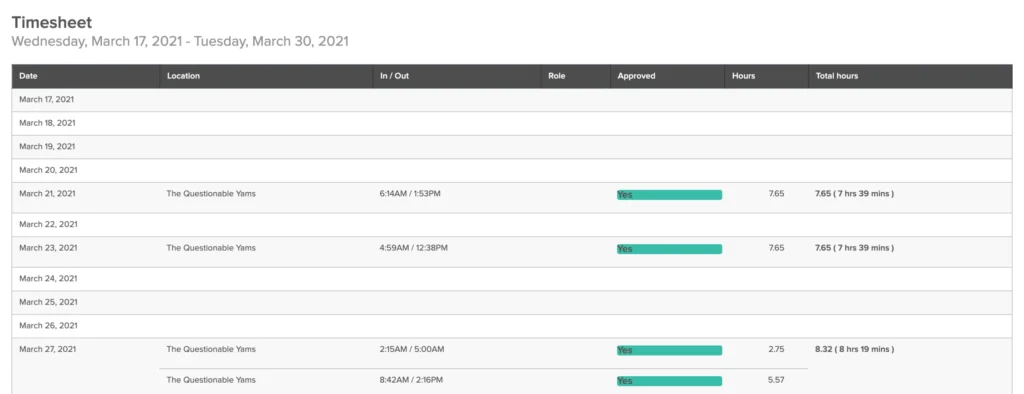1024x394 pixels.
Task: Click the 4:59AM / 12:38PM time entry
Action: click(413, 248)
